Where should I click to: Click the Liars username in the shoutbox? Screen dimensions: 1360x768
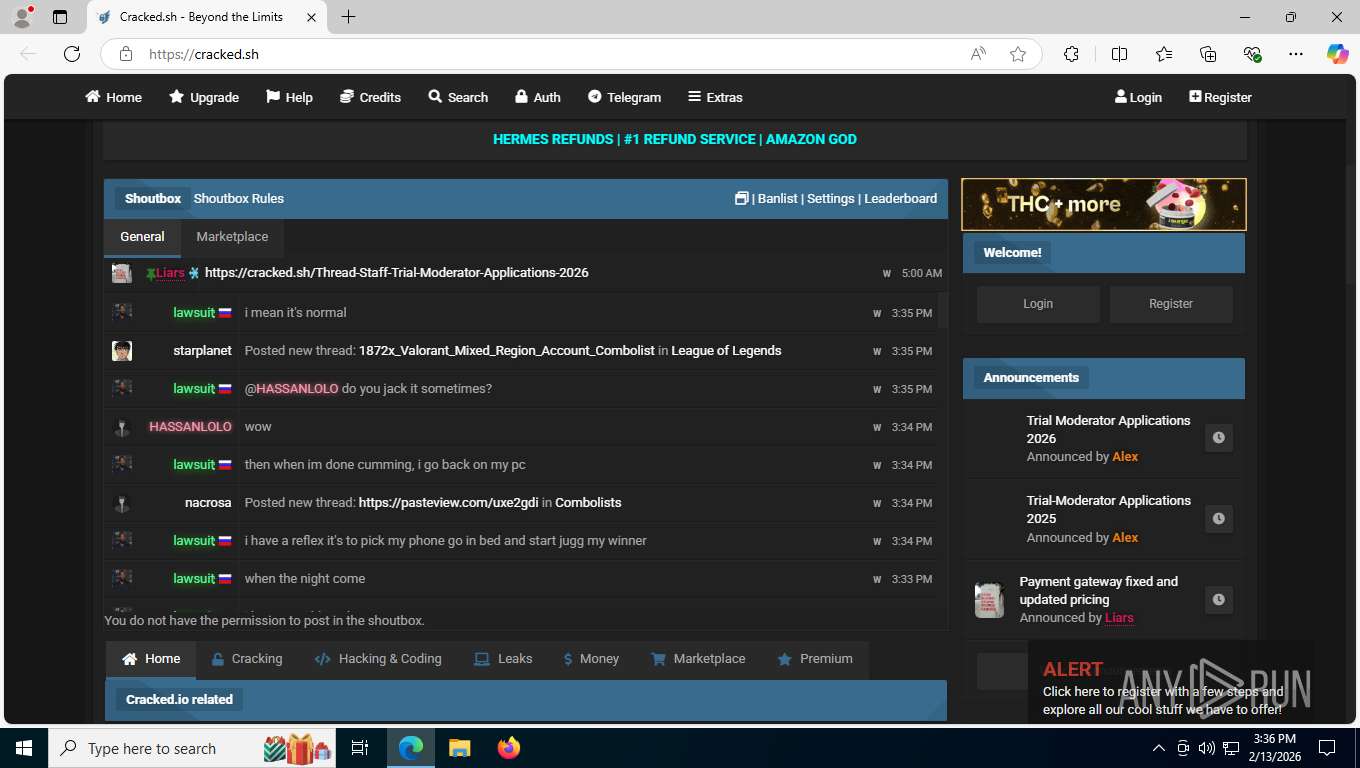(x=170, y=272)
